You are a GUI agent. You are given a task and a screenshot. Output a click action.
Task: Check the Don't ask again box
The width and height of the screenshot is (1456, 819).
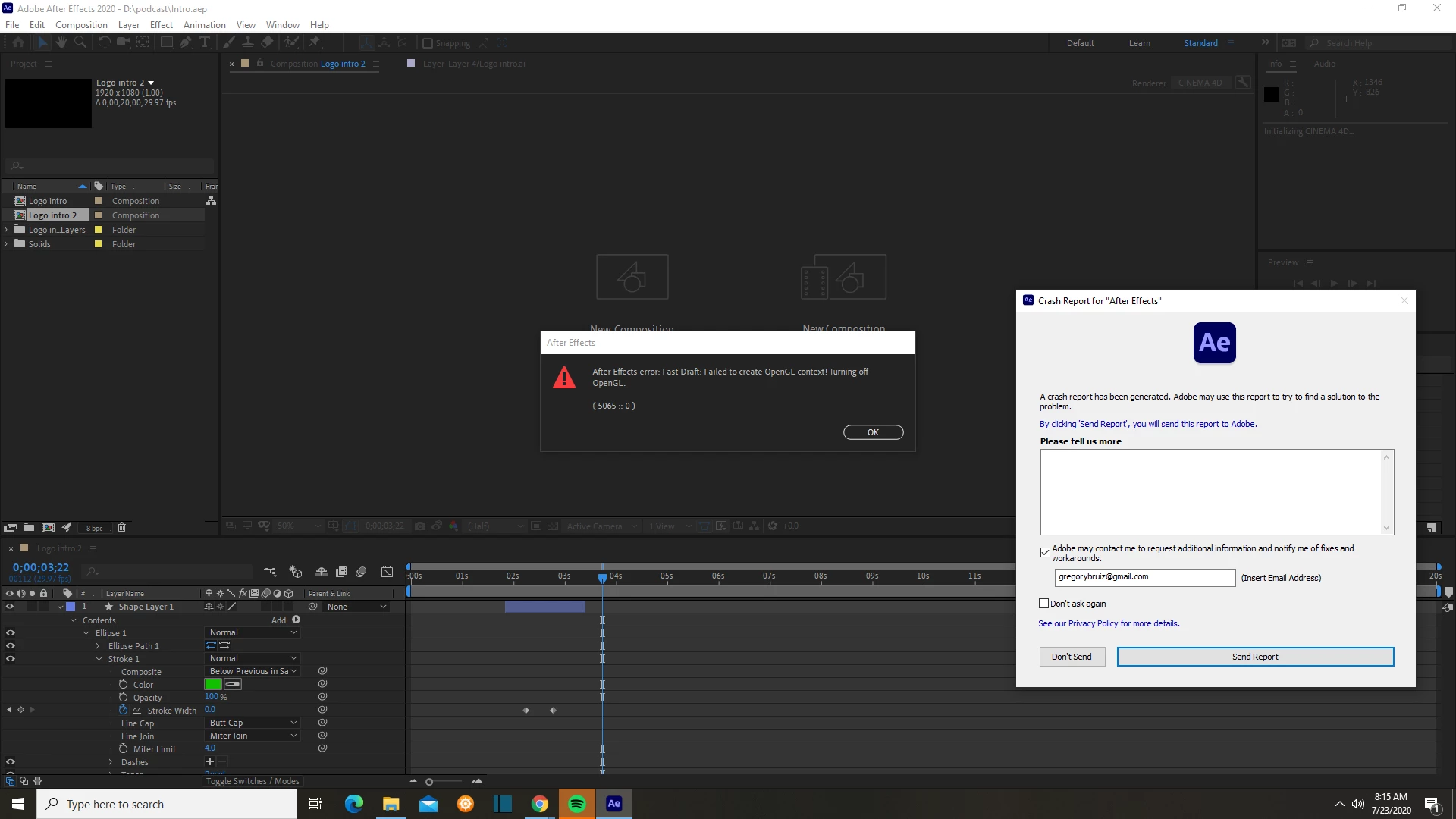(1044, 604)
